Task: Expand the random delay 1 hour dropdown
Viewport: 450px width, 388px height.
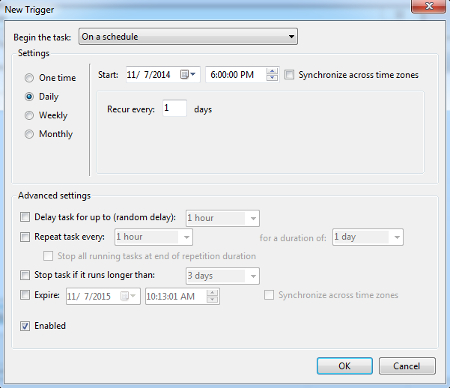Action: [223, 218]
